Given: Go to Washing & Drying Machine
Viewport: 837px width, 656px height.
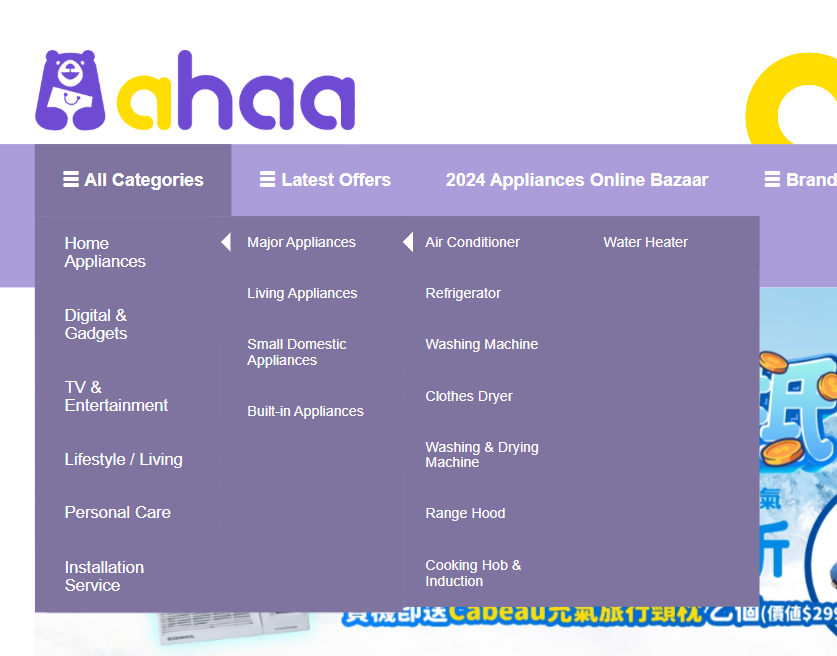Looking at the screenshot, I should (482, 455).
